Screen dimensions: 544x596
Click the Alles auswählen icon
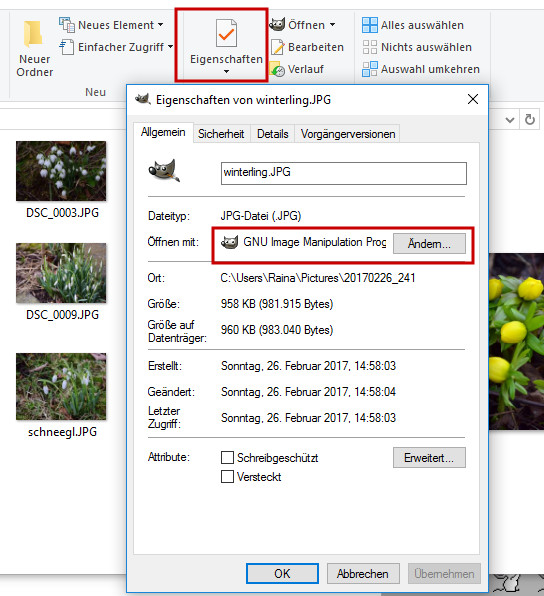pyautogui.click(x=370, y=25)
